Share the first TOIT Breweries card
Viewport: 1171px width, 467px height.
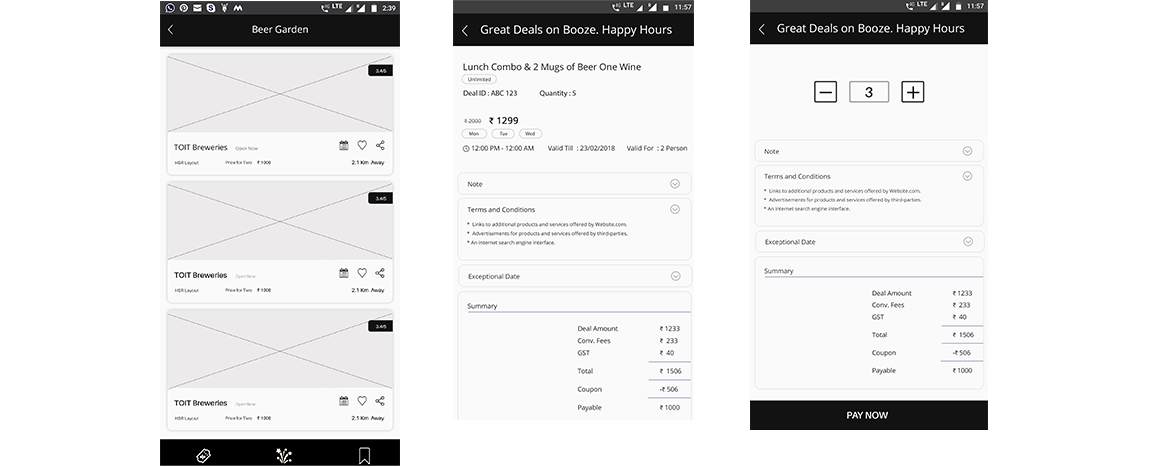[380, 145]
